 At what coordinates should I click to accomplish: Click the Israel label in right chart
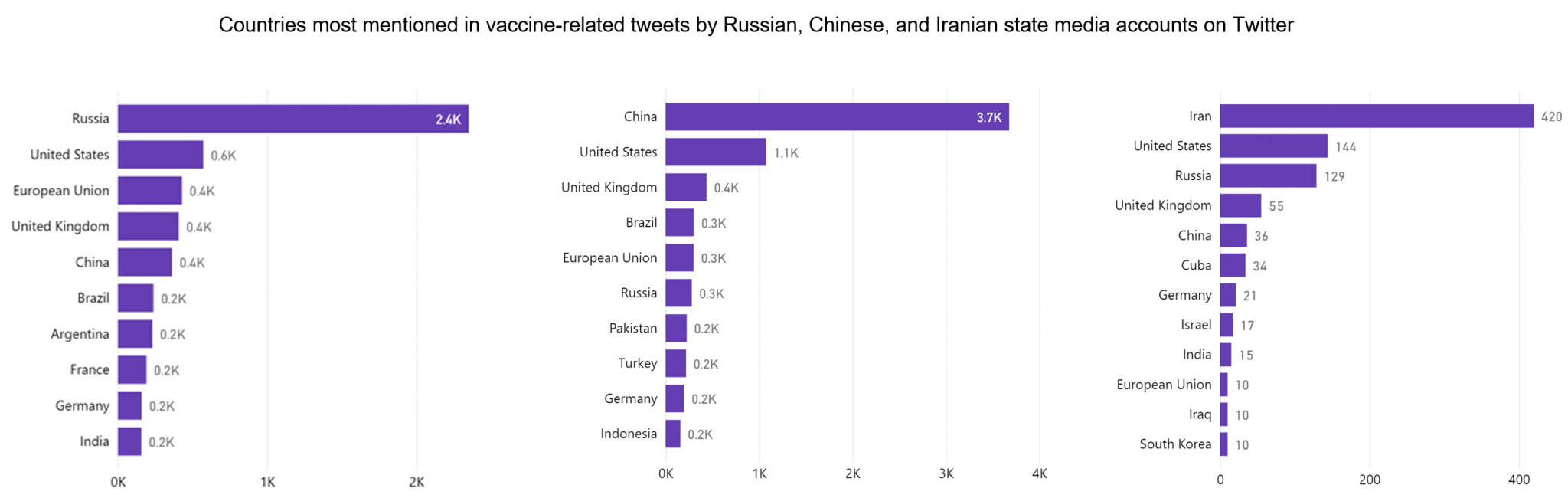pyautogui.click(x=1196, y=325)
